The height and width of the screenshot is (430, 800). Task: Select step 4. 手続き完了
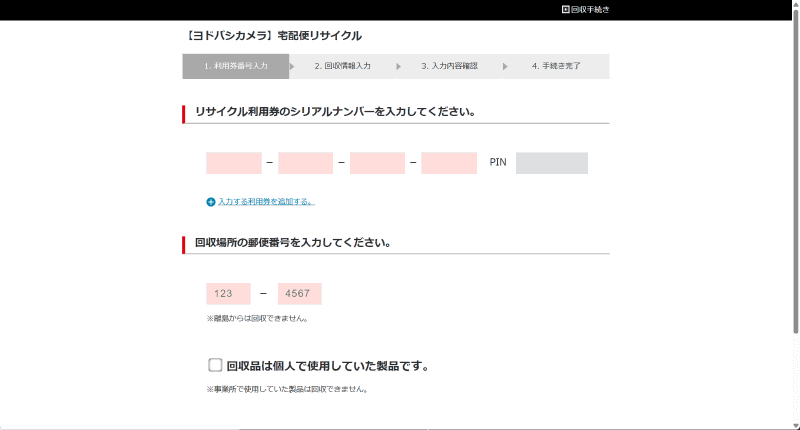[x=556, y=66]
